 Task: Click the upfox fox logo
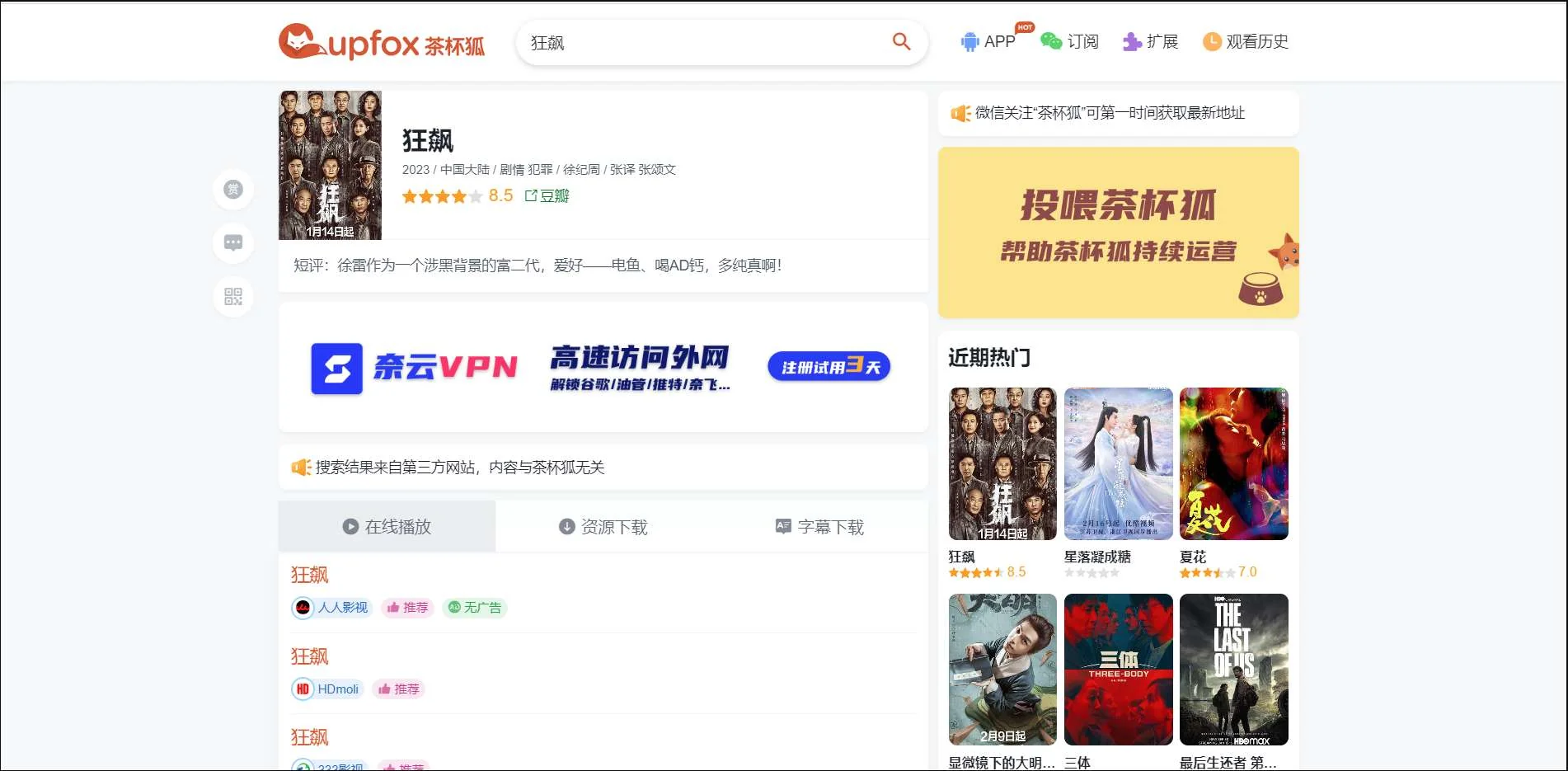(x=298, y=41)
